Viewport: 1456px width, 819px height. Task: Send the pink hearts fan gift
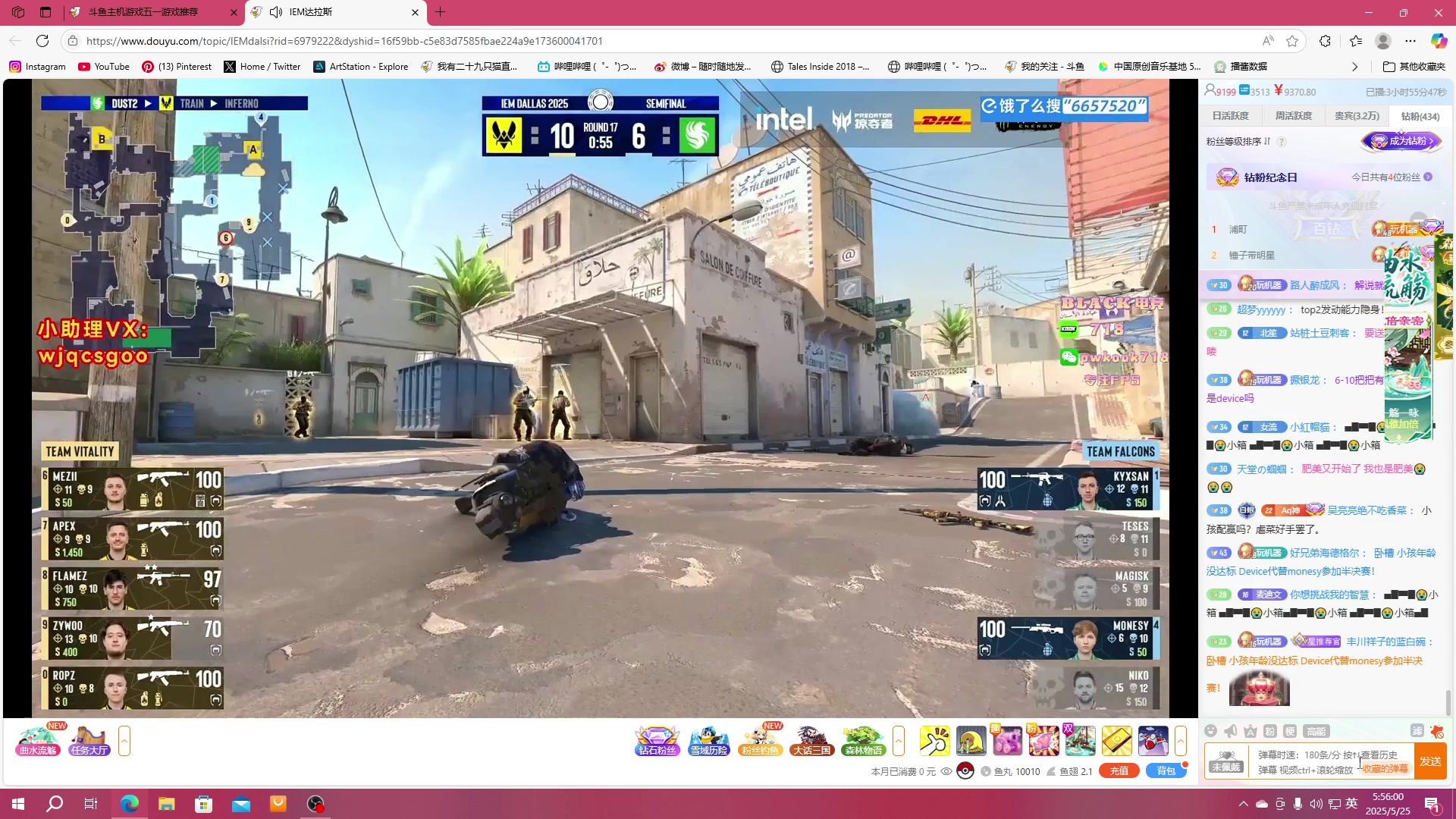tap(1044, 741)
